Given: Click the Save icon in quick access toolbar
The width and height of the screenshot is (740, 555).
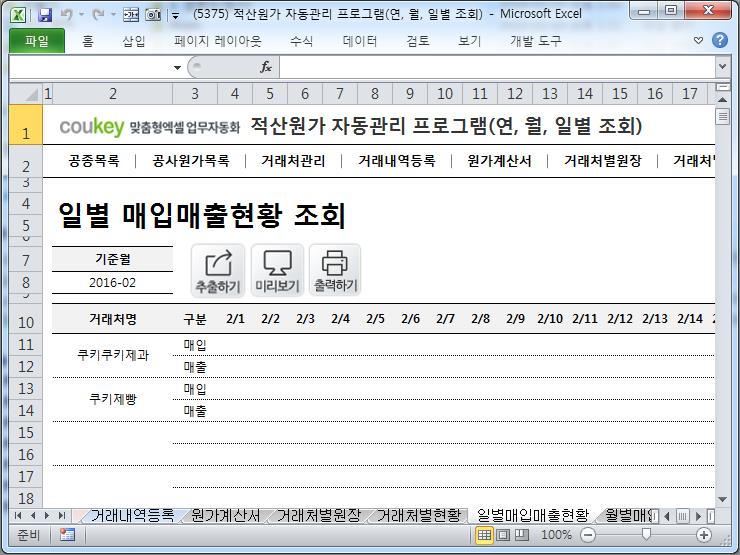Looking at the screenshot, I should (45, 15).
